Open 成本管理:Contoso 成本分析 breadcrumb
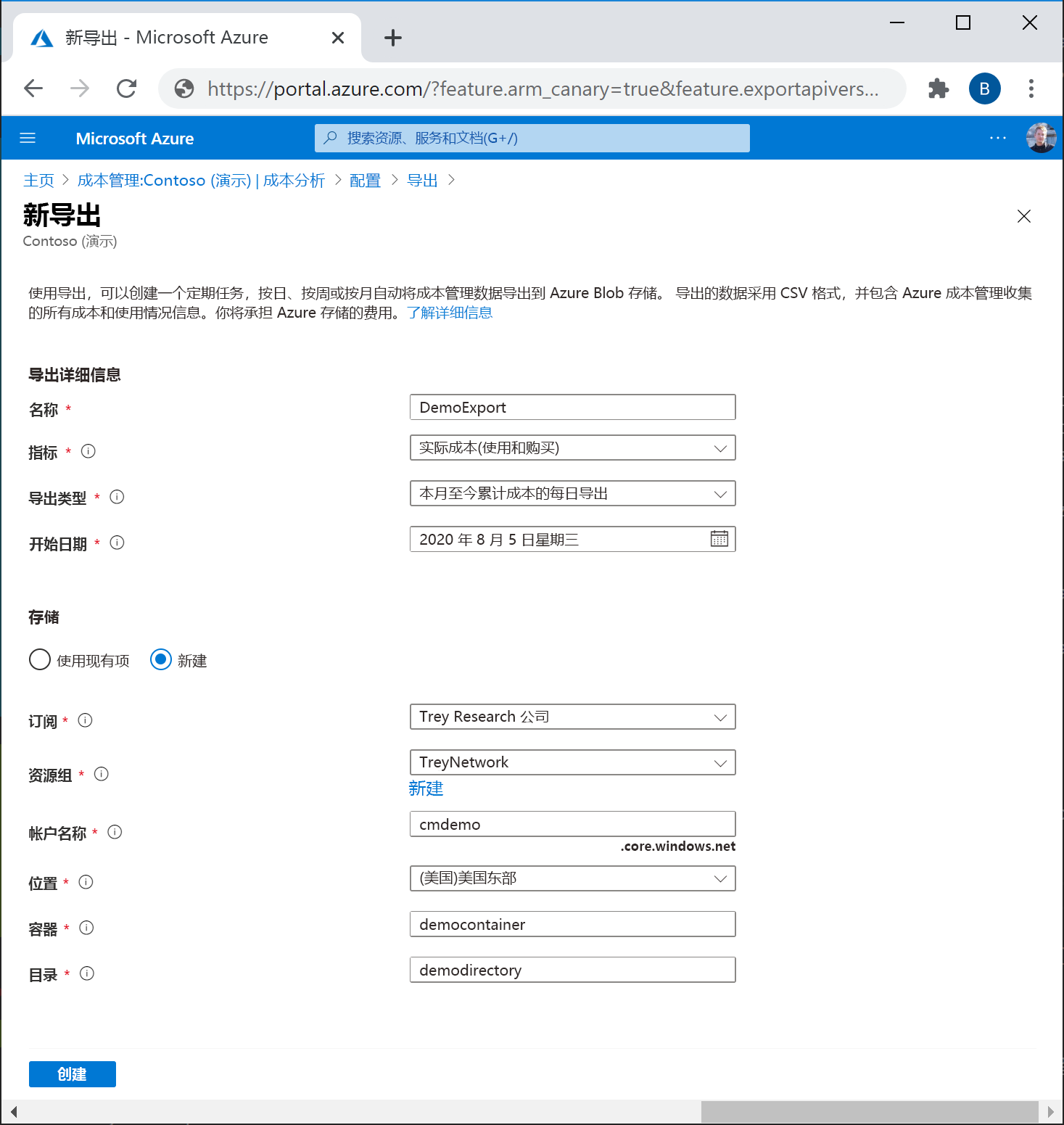 pyautogui.click(x=201, y=180)
